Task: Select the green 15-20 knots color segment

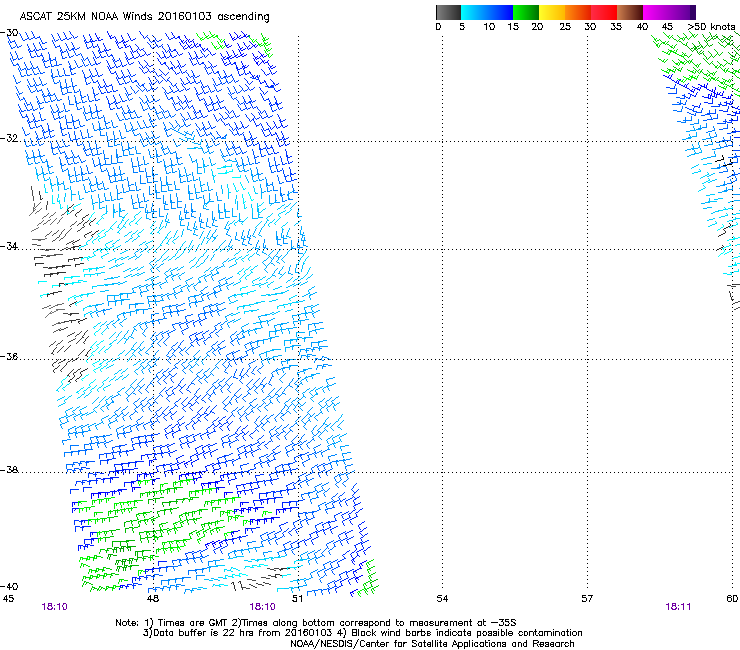Action: tap(526, 12)
